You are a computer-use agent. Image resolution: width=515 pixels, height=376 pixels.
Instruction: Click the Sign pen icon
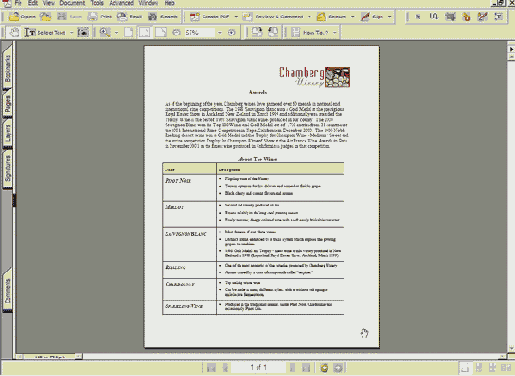click(365, 16)
